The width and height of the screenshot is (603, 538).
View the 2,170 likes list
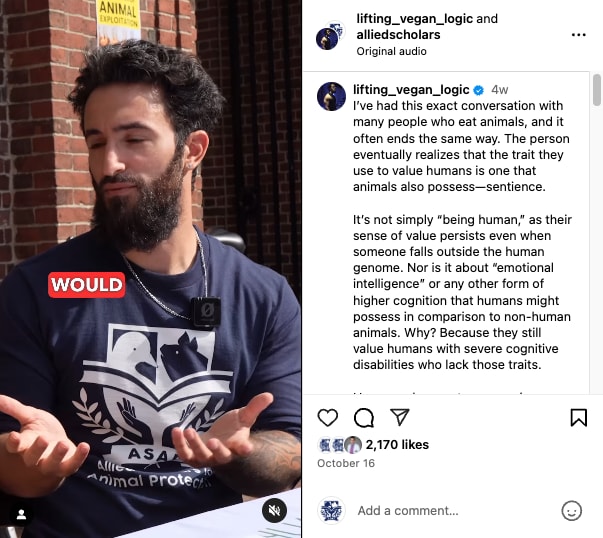pos(397,445)
